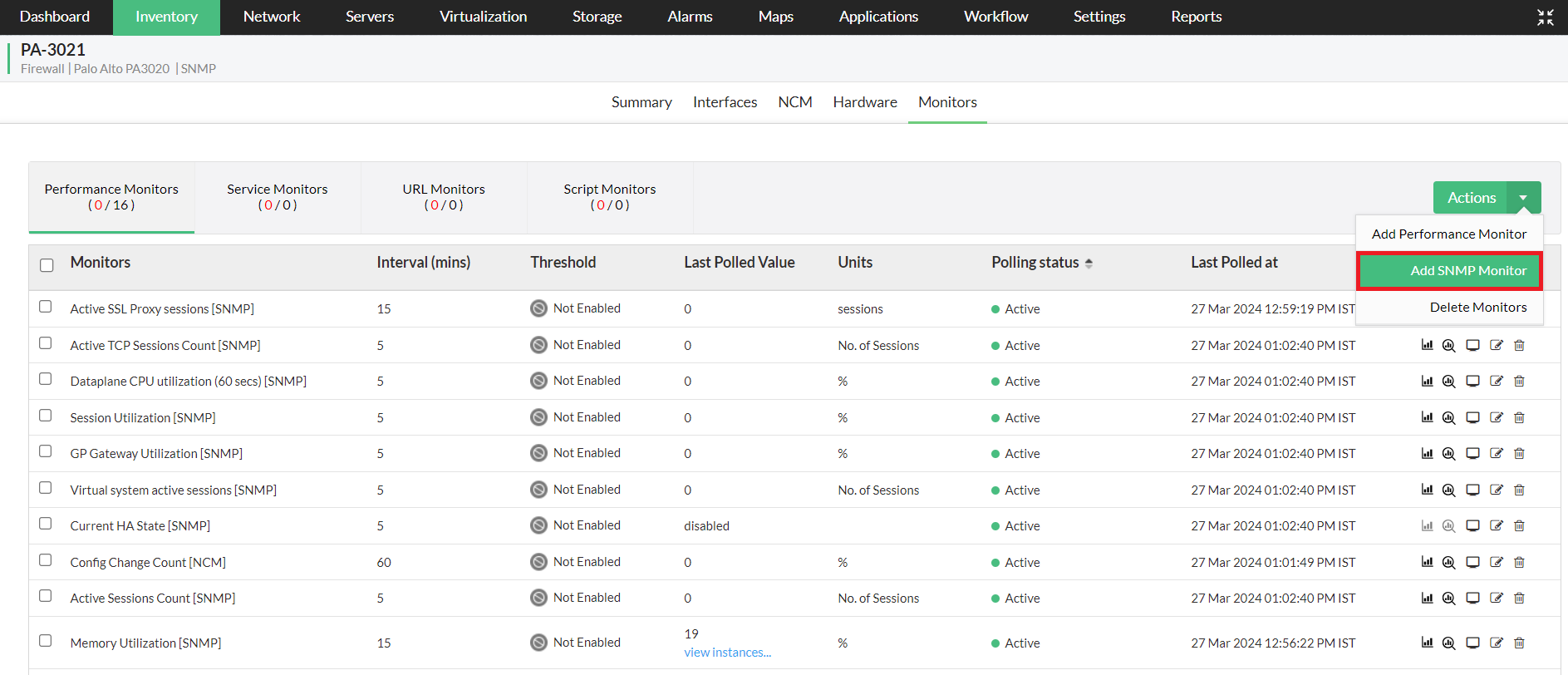
Task: Tick the select-all Monitors header checkbox
Action: pyautogui.click(x=47, y=264)
